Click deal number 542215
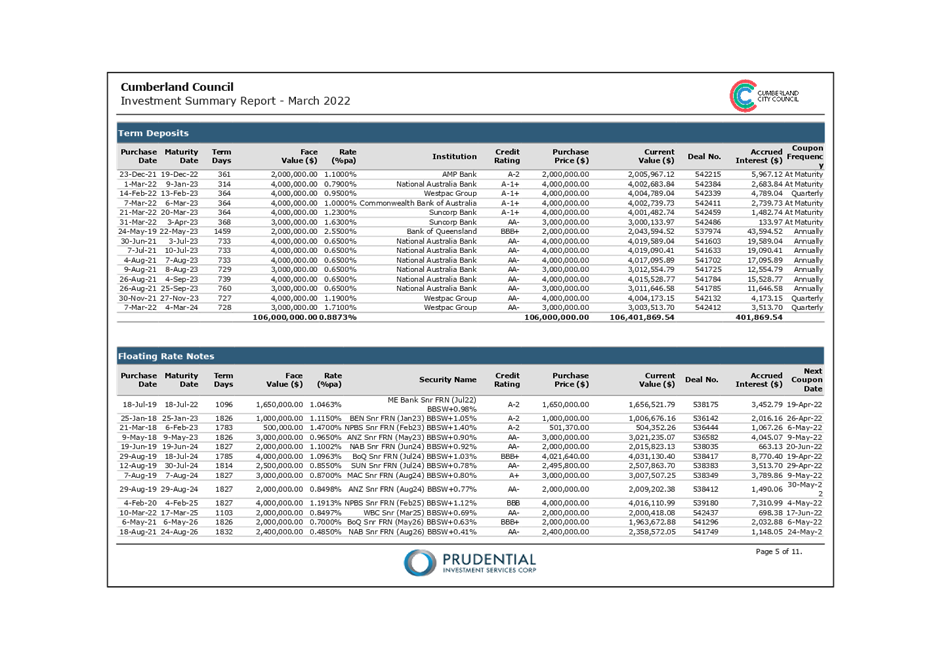Screen dimensions: 941x660 [708, 175]
